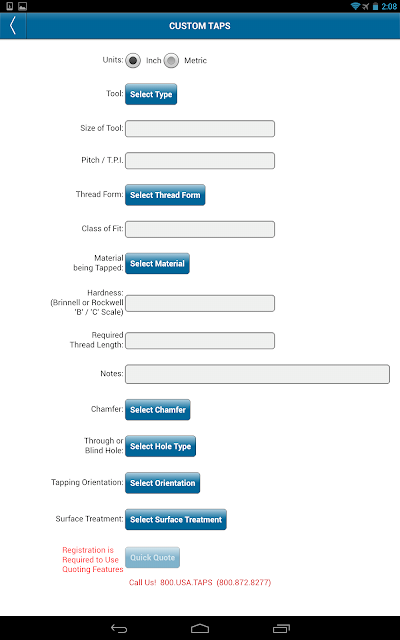Tap the back arrow in header
Image resolution: width=400 pixels, height=640 pixels.
(13, 26)
